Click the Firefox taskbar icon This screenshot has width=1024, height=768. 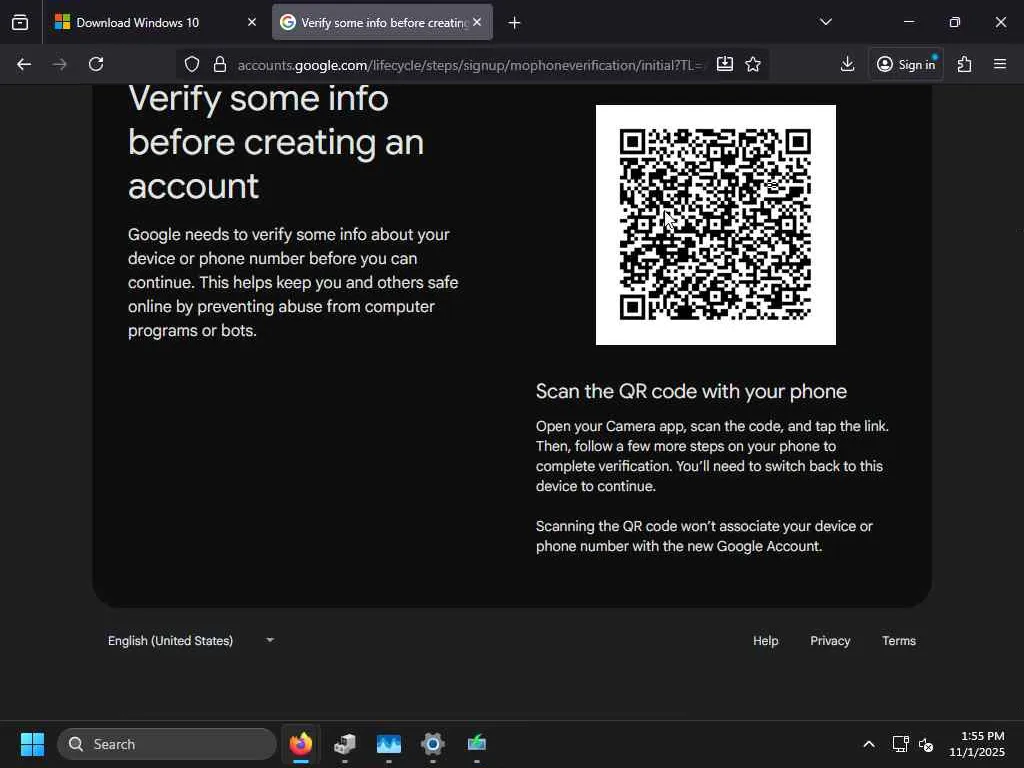pyautogui.click(x=301, y=744)
